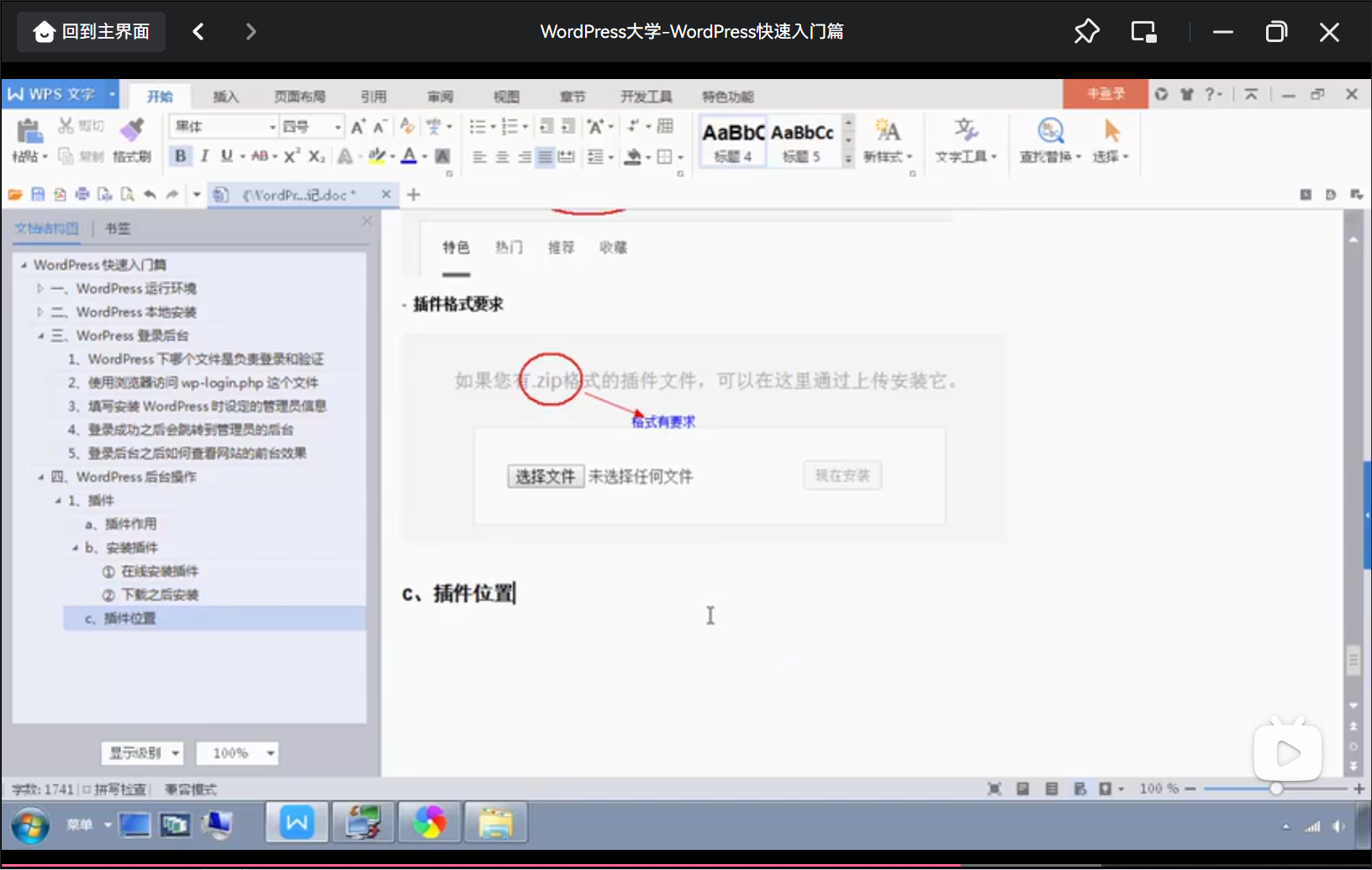Click the Text Tools icon
The image size is (1372, 870).
pyautogui.click(x=966, y=131)
